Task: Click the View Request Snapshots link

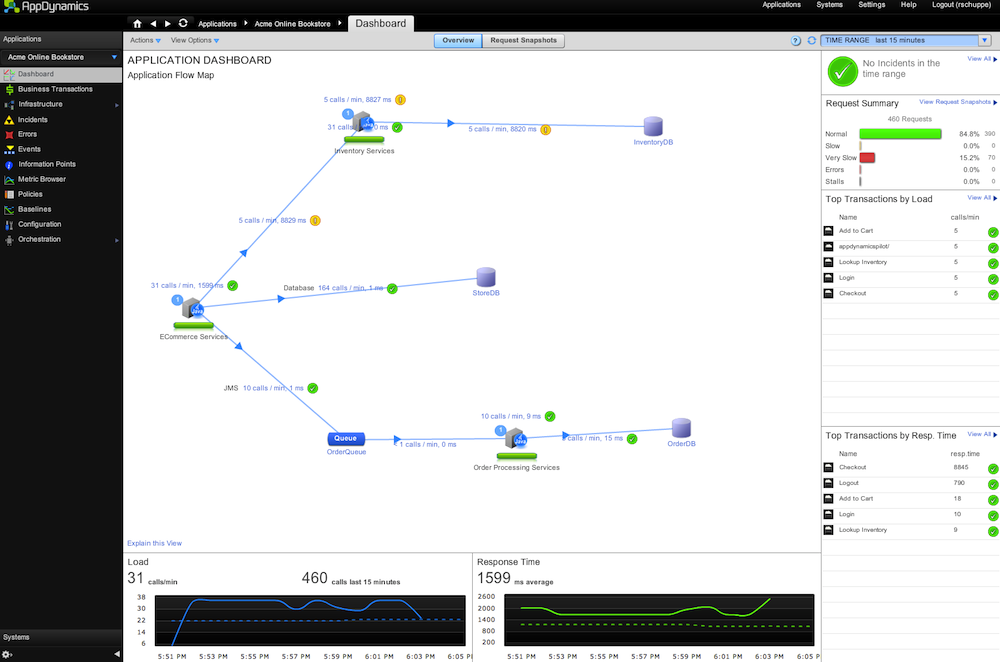Action: coord(957,102)
